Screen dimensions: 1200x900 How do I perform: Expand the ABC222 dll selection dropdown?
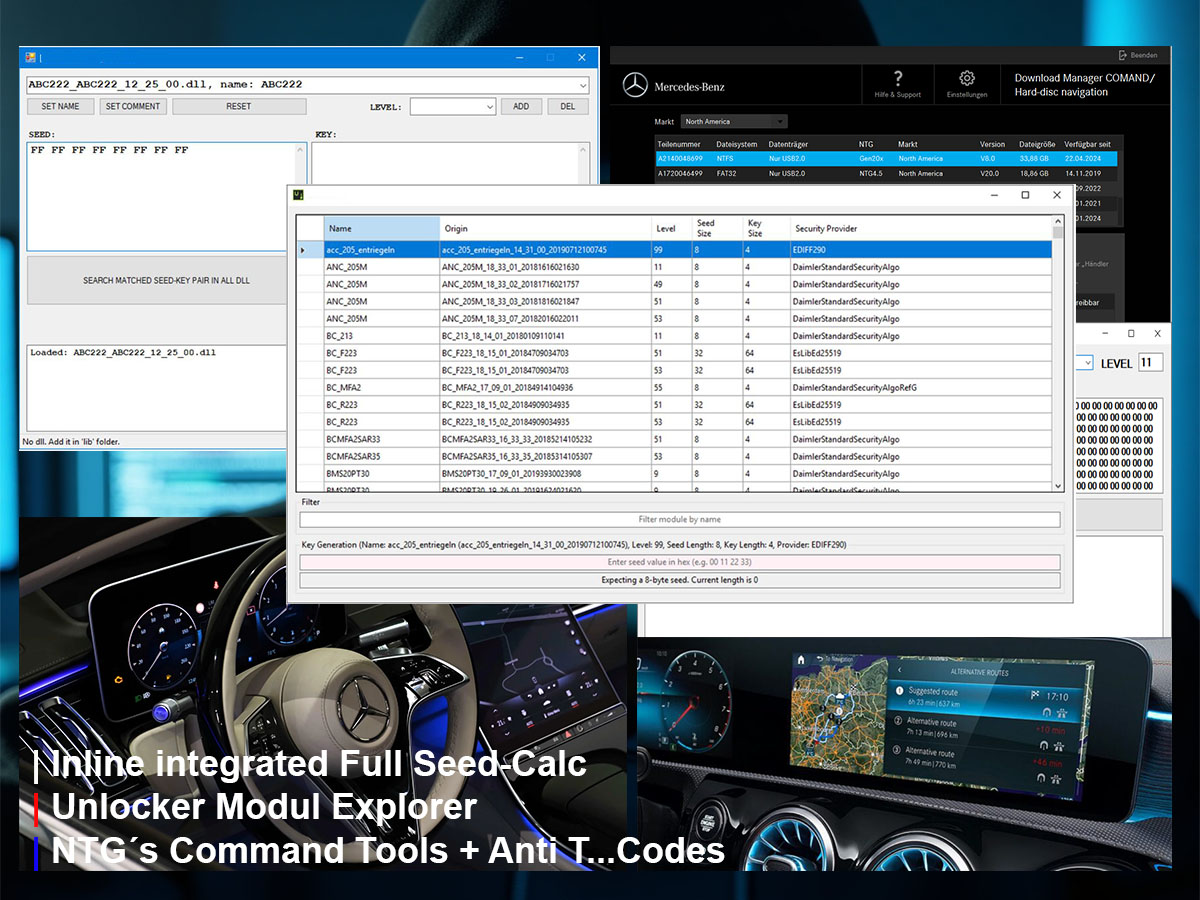581,85
